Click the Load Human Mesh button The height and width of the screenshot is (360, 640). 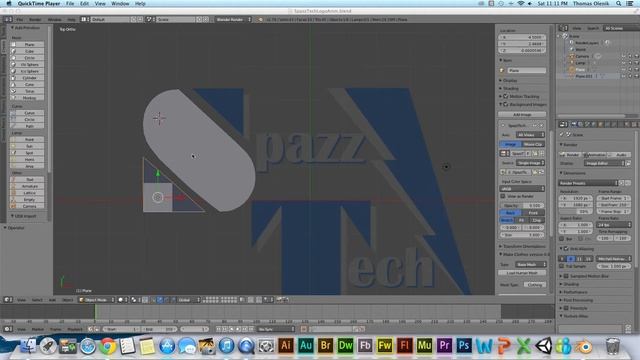point(522,273)
